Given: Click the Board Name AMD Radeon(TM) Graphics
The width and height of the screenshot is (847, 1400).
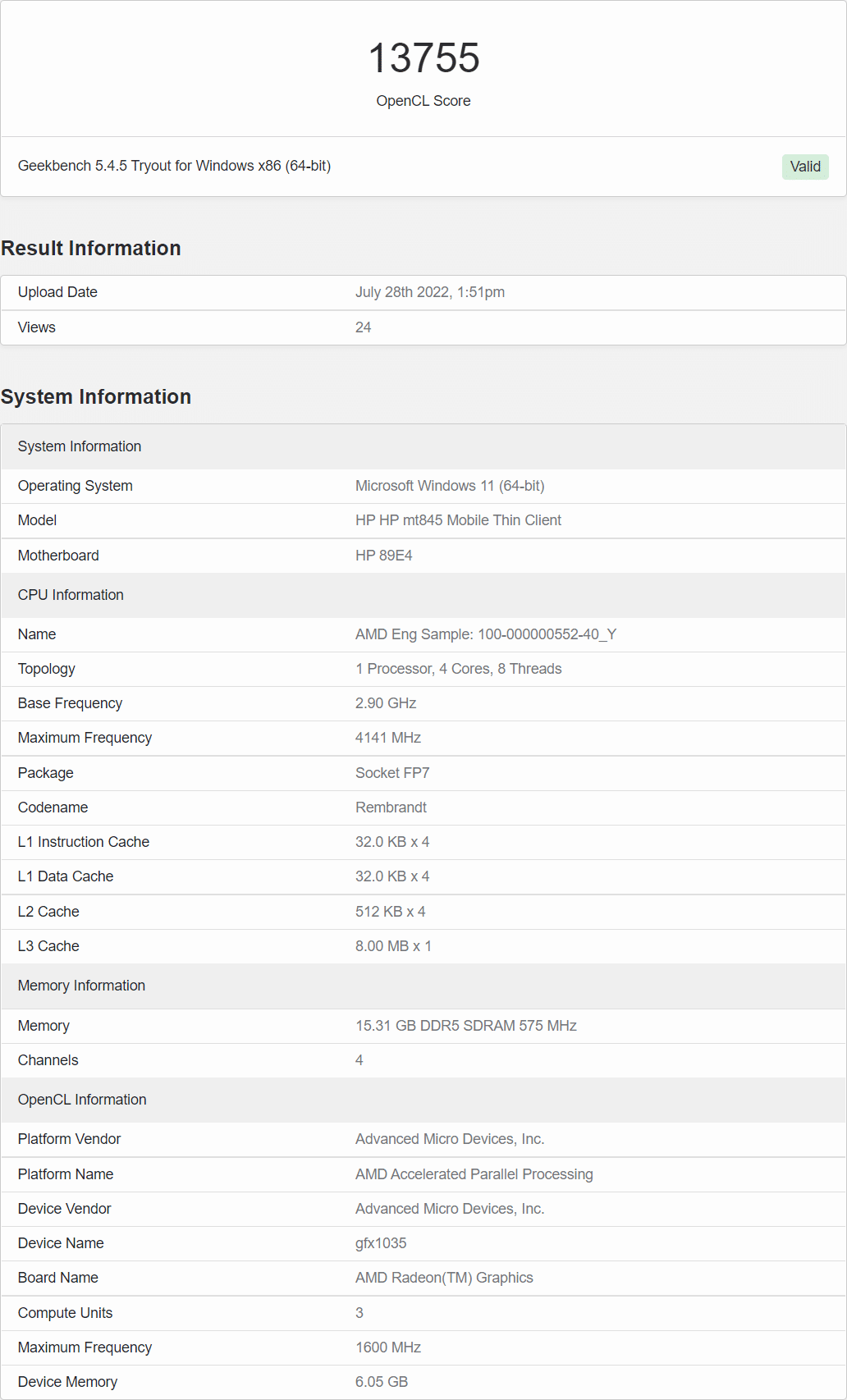Looking at the screenshot, I should 444,1278.
